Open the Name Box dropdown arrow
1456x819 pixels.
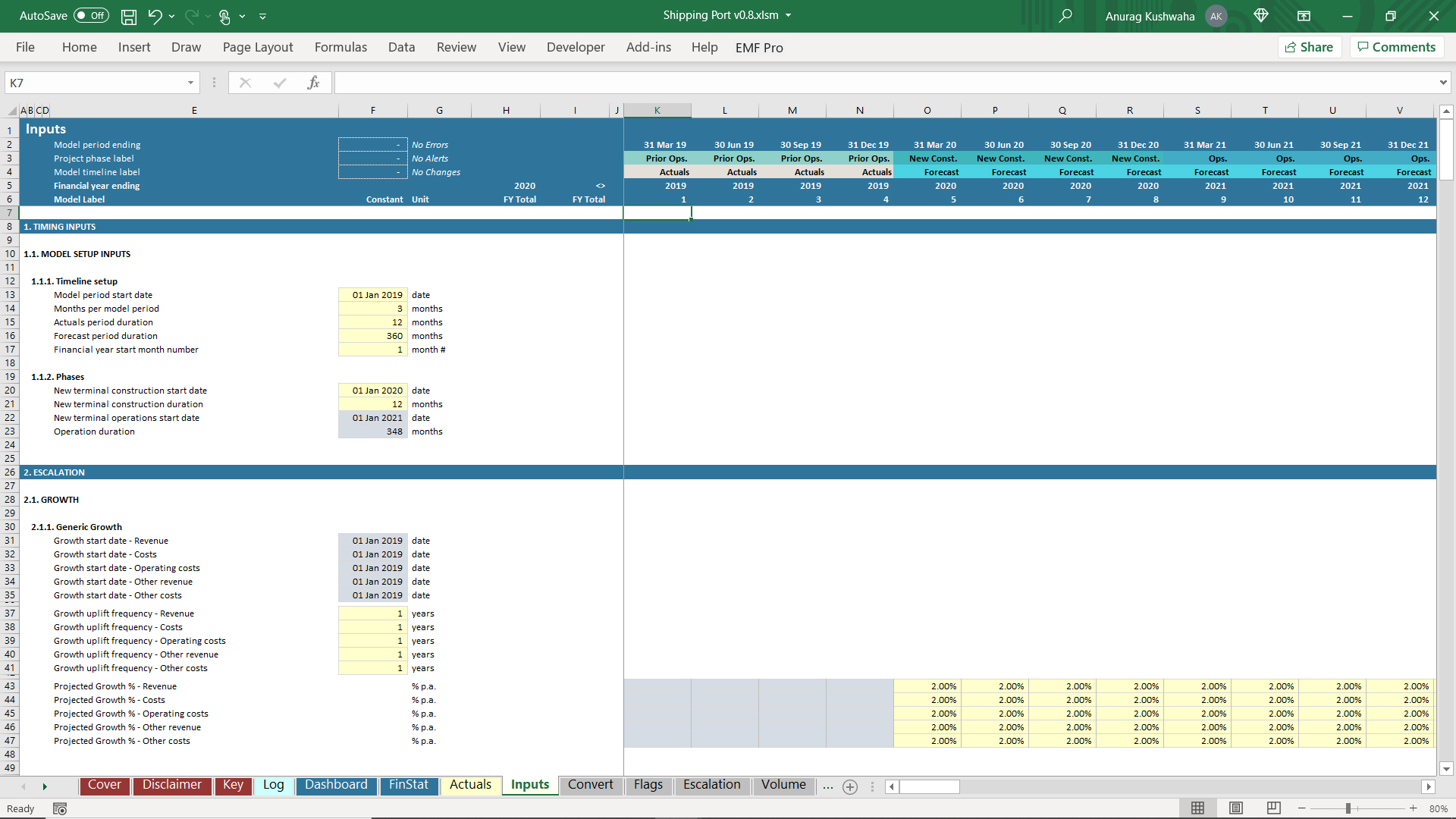190,83
